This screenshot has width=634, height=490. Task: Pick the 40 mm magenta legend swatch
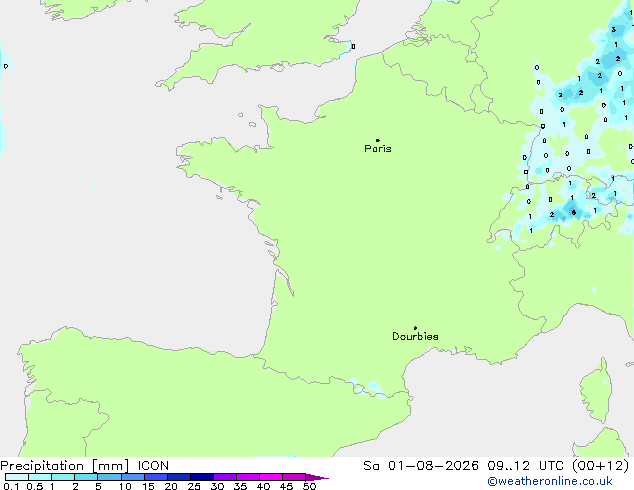pos(271,477)
